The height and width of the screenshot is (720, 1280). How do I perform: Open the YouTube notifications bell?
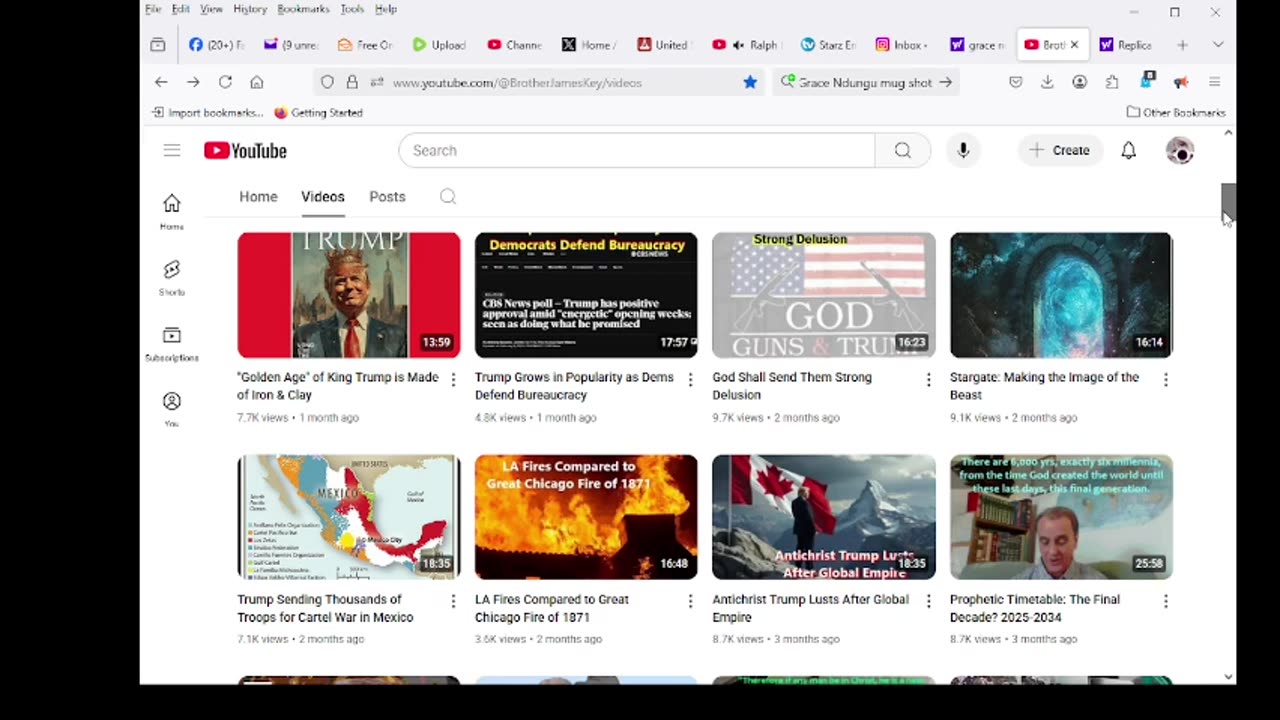pos(1129,150)
